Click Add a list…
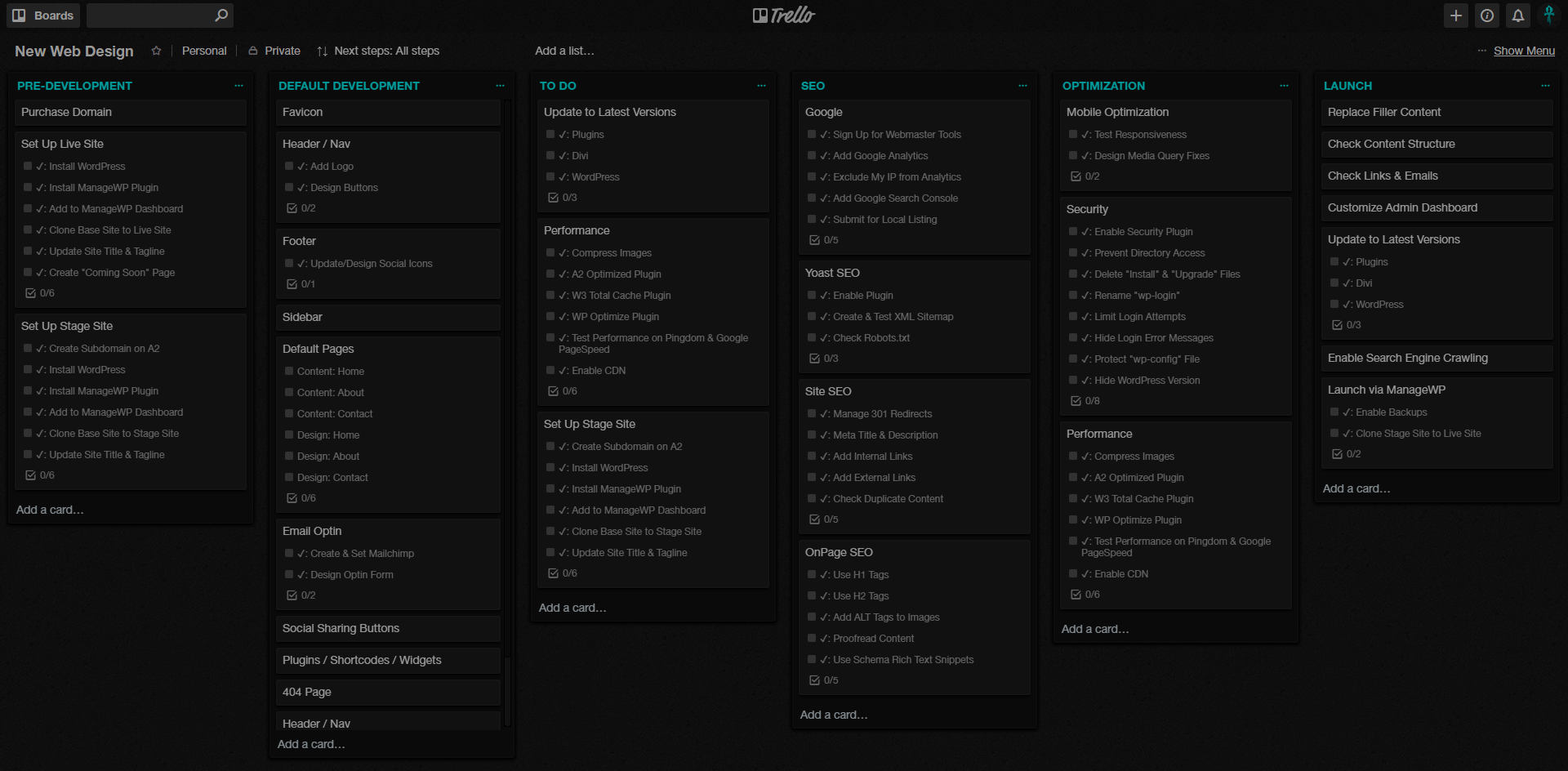 (565, 51)
